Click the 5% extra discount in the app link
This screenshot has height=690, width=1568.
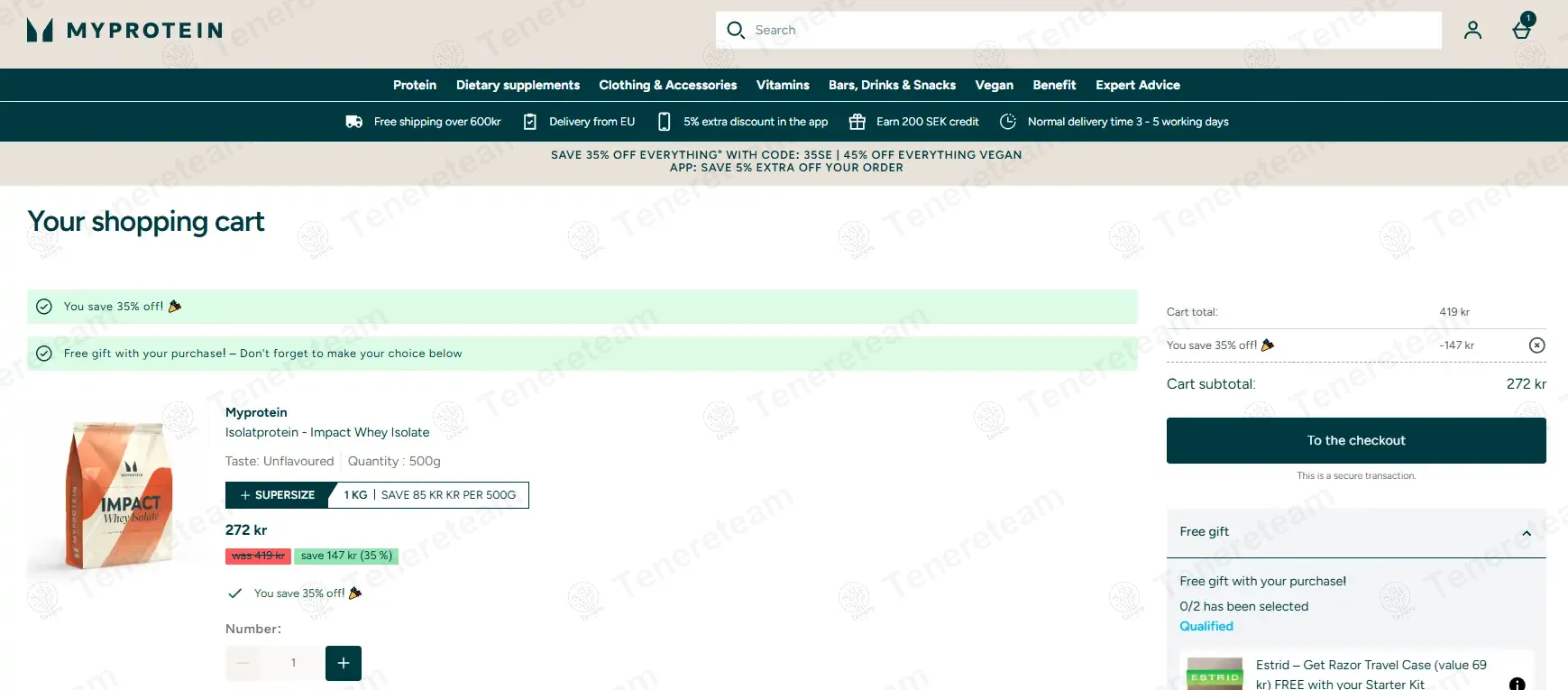click(756, 122)
